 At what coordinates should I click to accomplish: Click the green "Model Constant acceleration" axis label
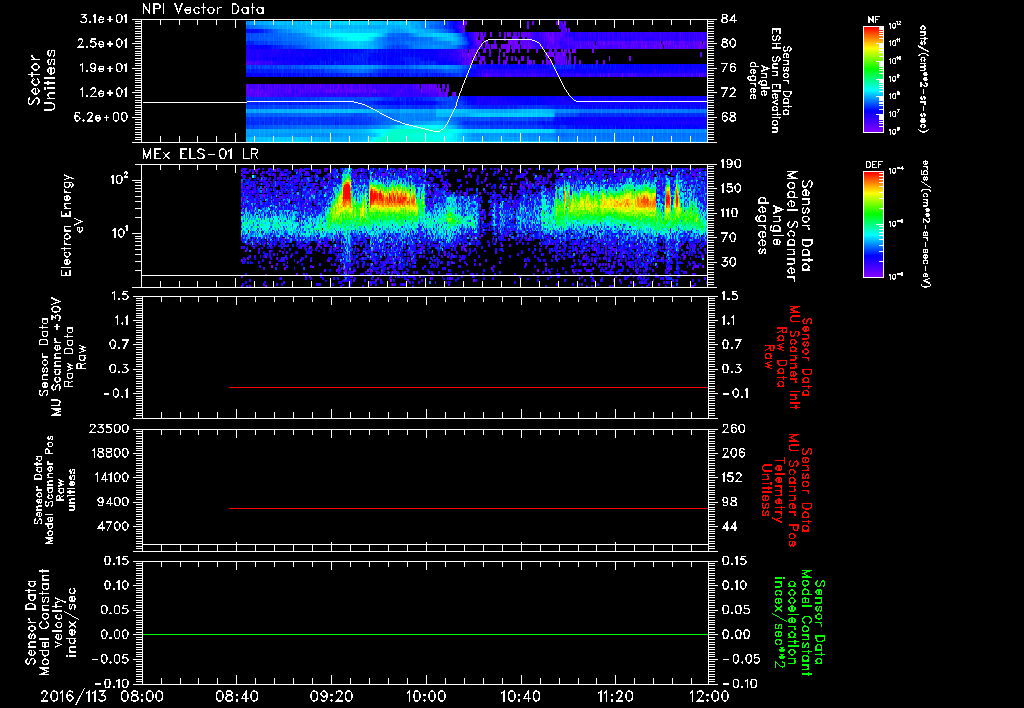(800, 622)
